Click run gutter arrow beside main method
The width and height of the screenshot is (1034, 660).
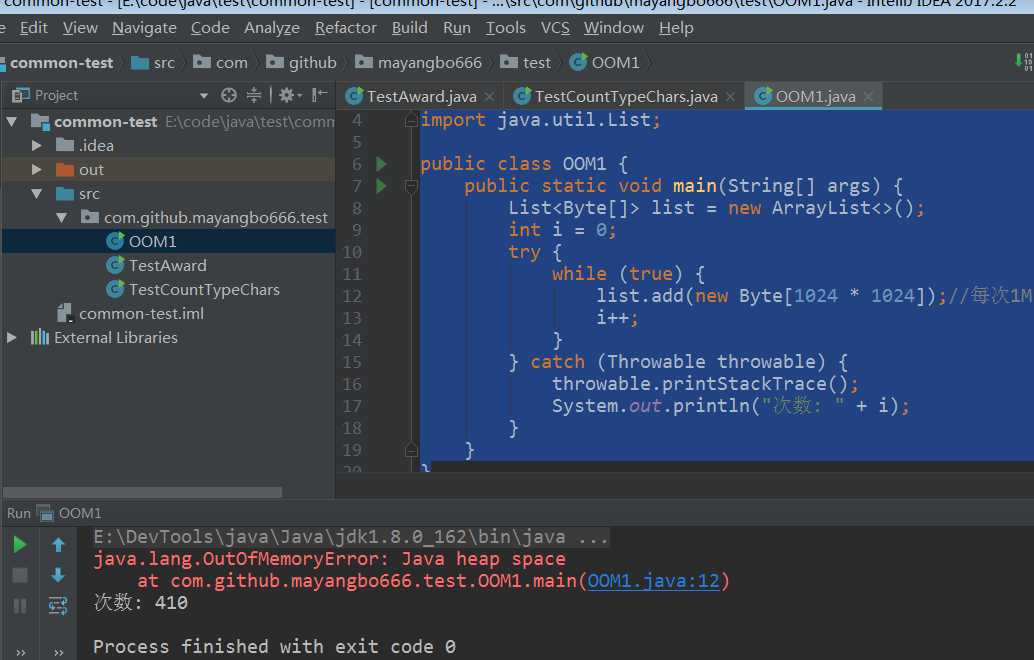(381, 186)
